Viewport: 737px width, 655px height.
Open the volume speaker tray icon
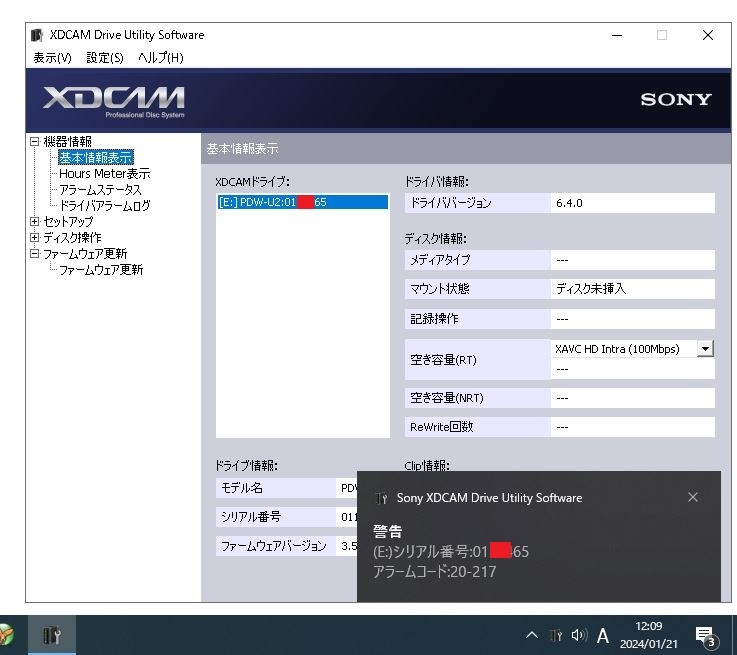tap(579, 635)
